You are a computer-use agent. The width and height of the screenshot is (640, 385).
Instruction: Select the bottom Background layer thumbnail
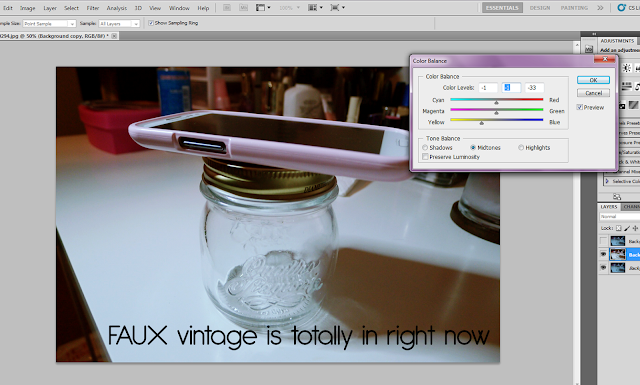tap(618, 268)
